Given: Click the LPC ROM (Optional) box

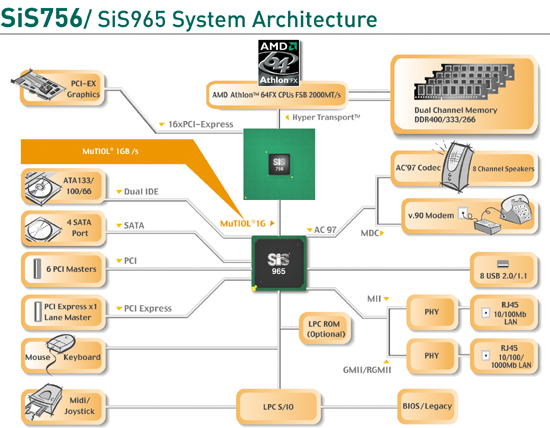Looking at the screenshot, I should click(325, 329).
